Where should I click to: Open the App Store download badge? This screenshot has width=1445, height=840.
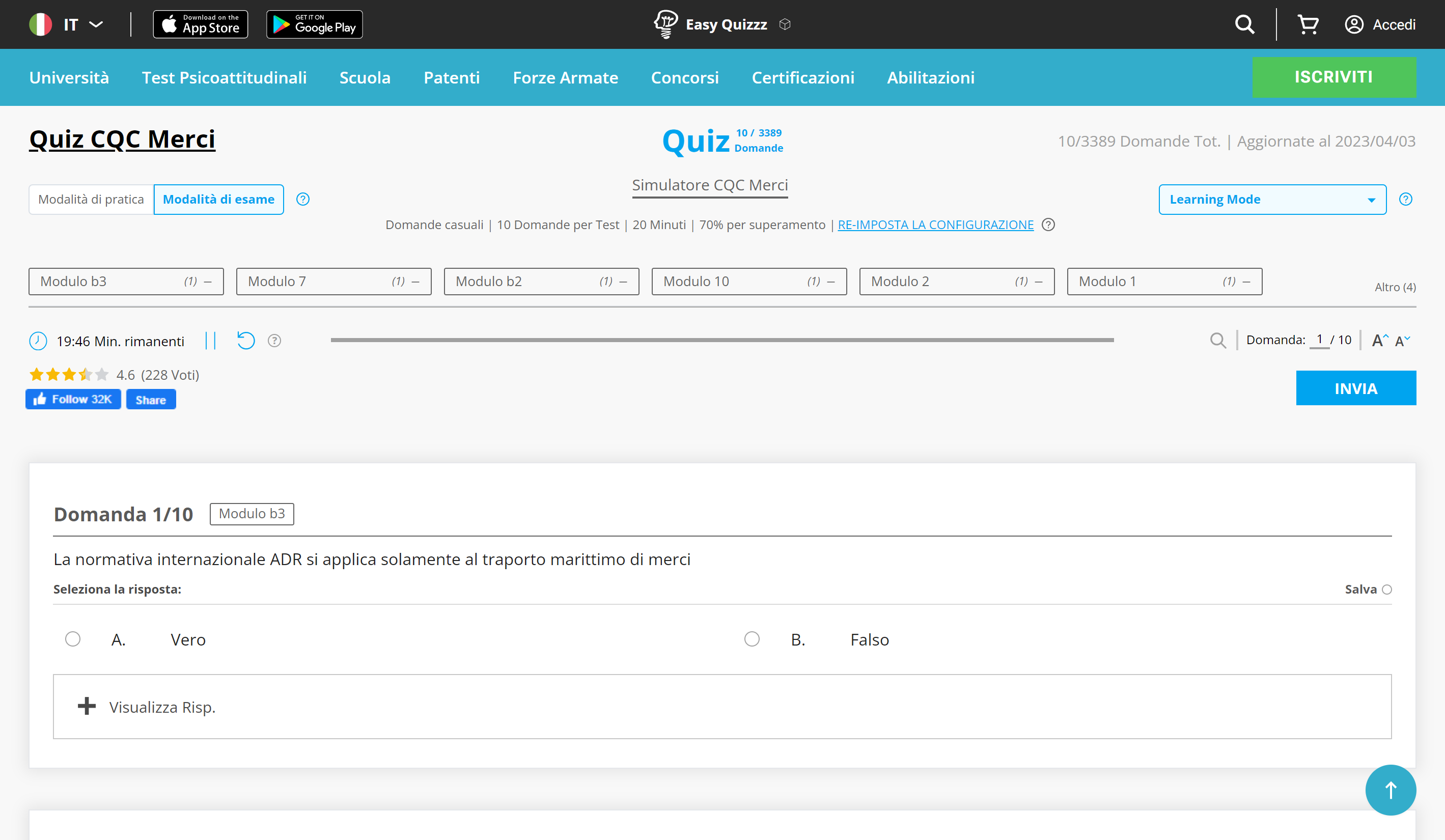coord(200,24)
